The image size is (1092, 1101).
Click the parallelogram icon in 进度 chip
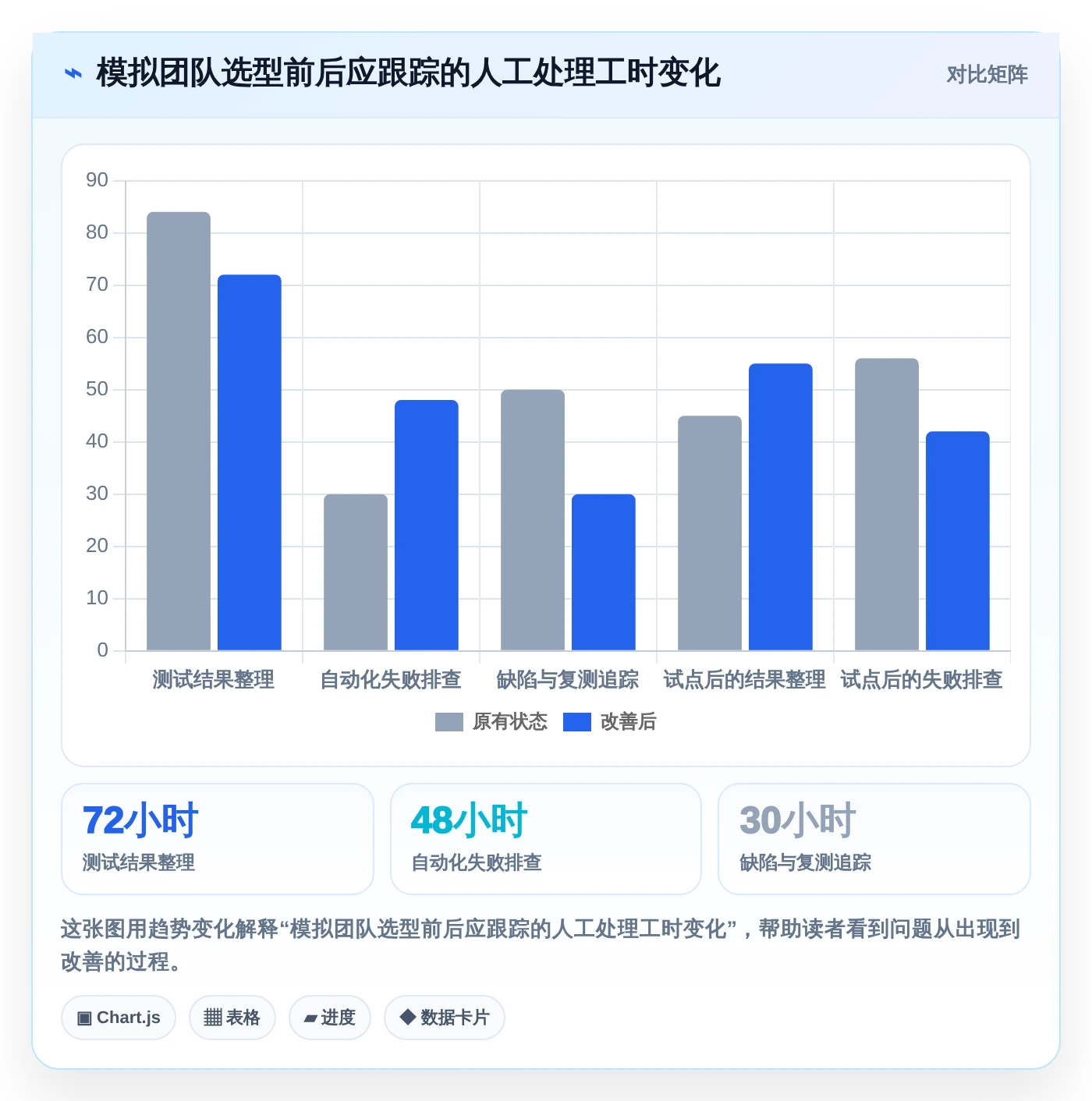(x=310, y=1018)
